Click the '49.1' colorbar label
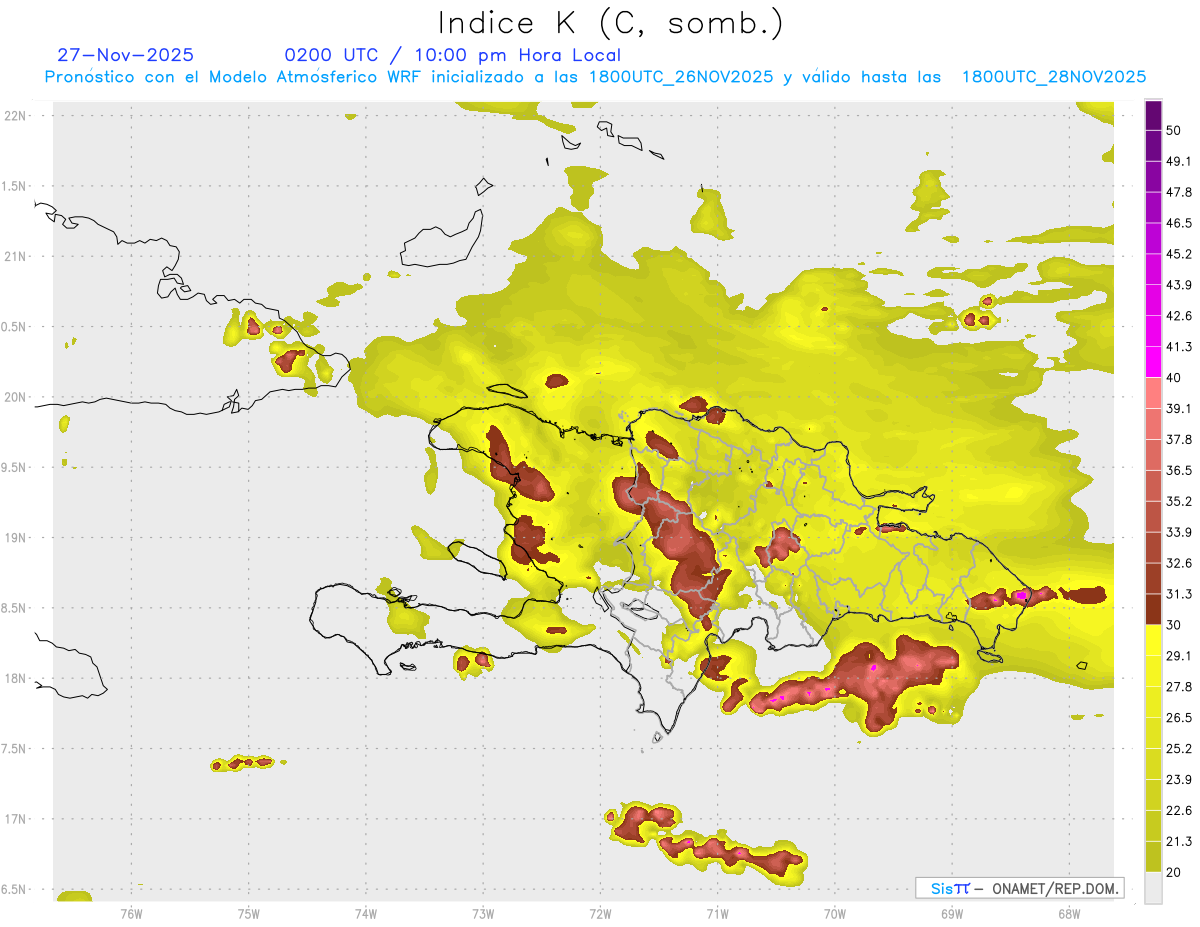 coord(1178,161)
